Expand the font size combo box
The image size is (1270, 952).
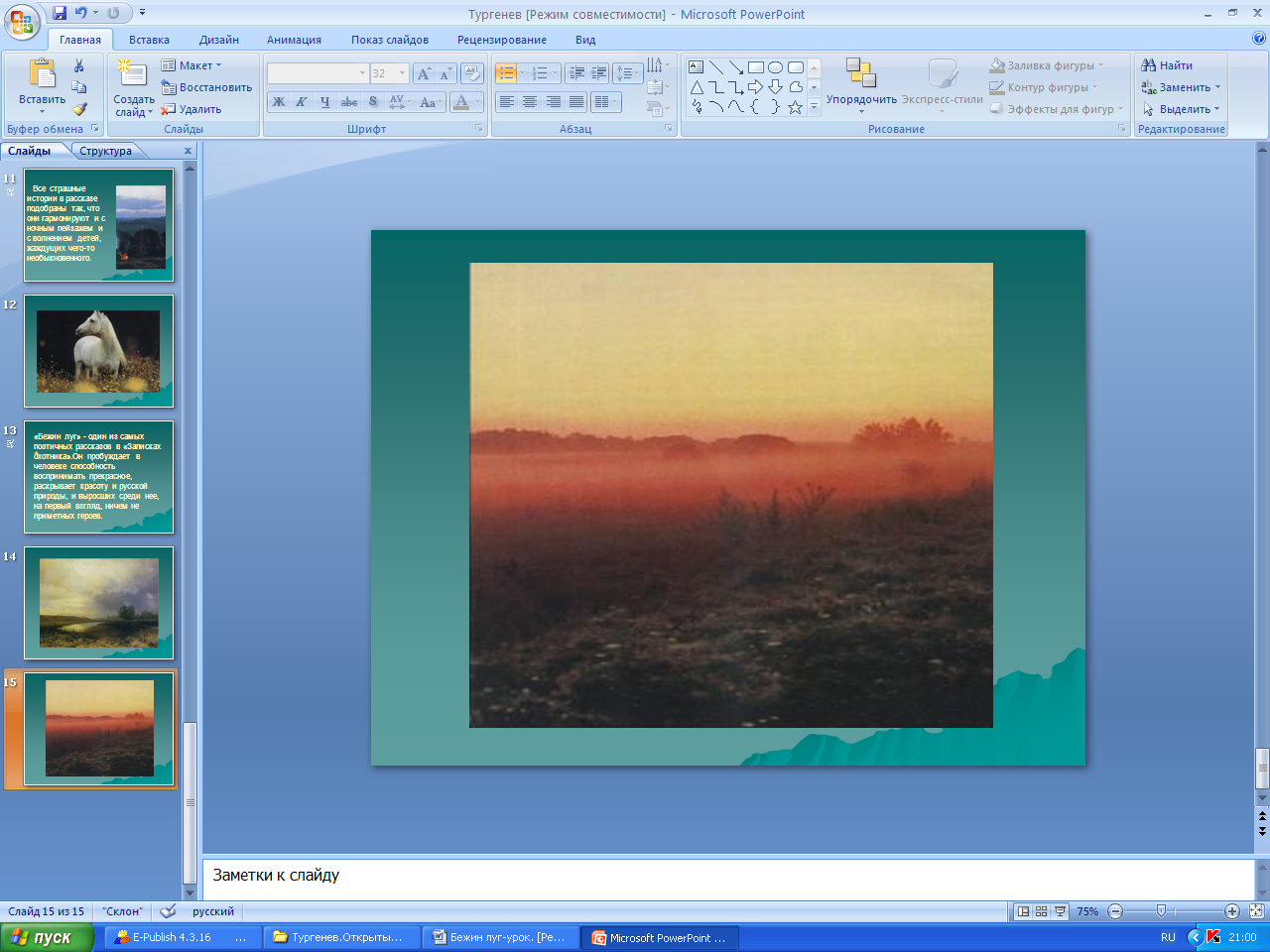(402, 73)
